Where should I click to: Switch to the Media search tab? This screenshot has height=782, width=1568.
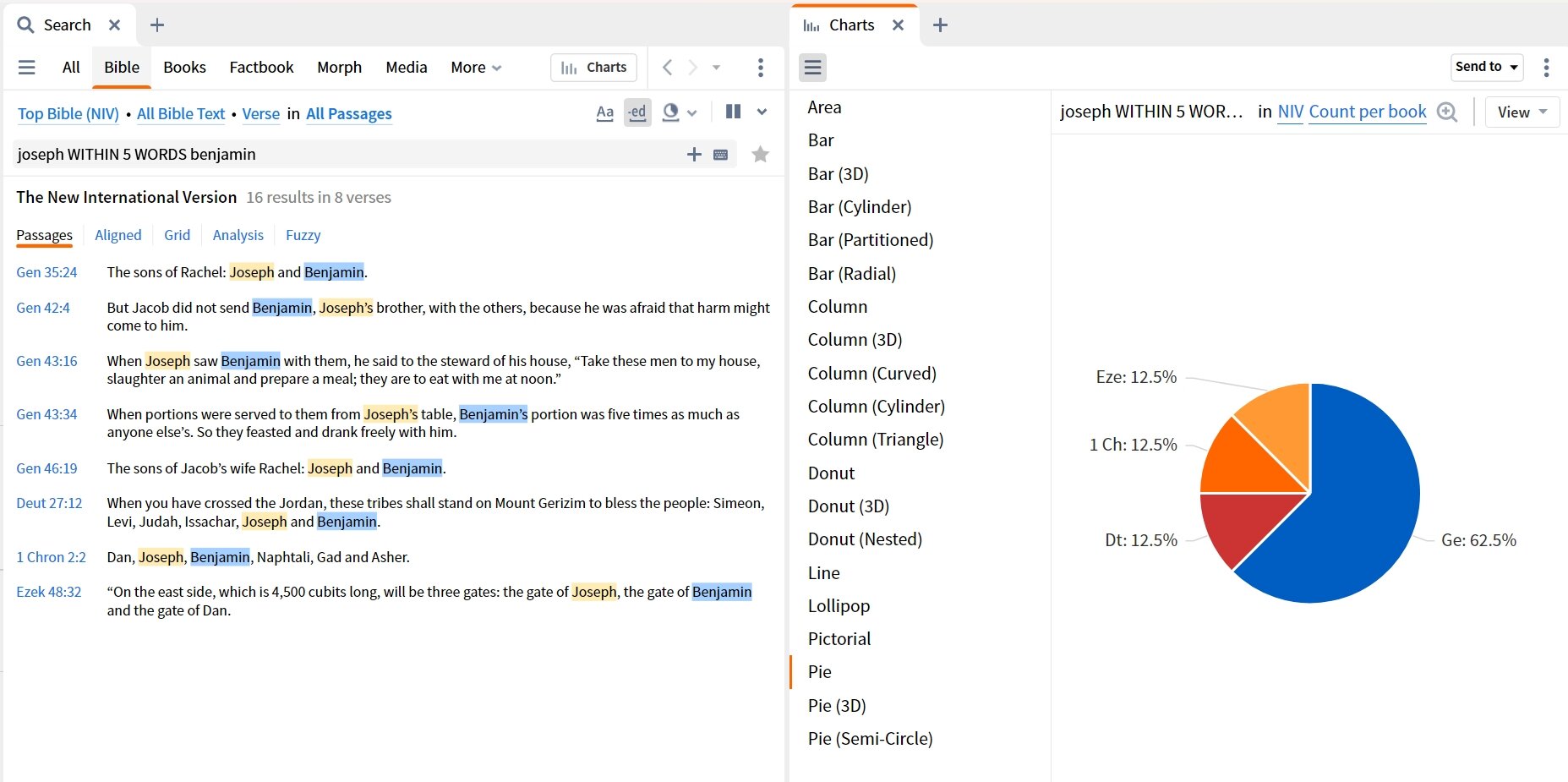407,67
